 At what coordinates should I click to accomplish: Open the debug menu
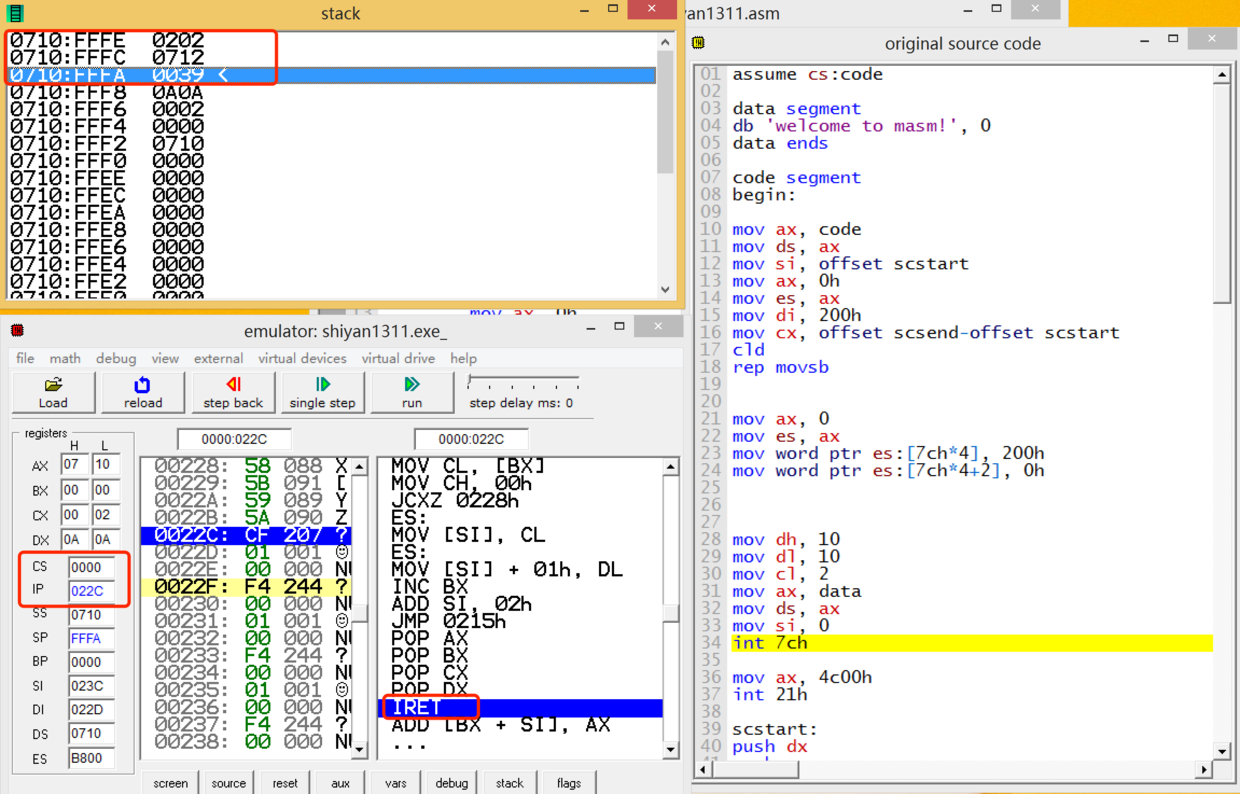tap(116, 358)
